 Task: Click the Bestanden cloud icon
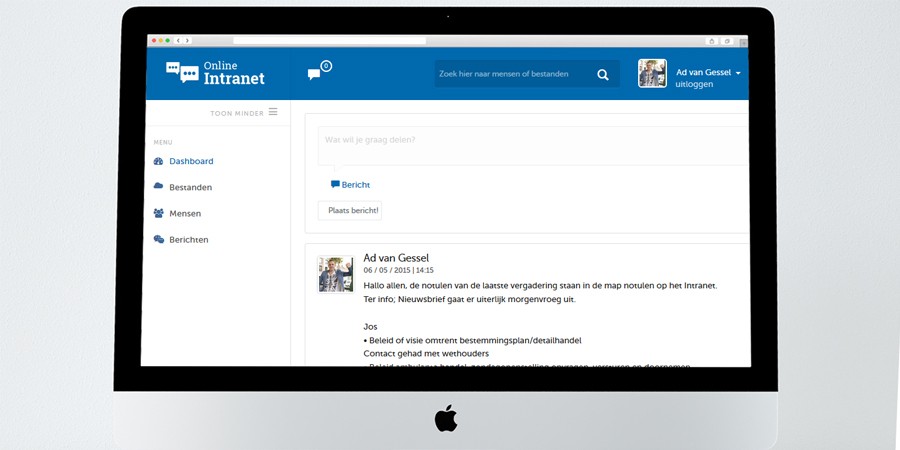pyautogui.click(x=158, y=186)
